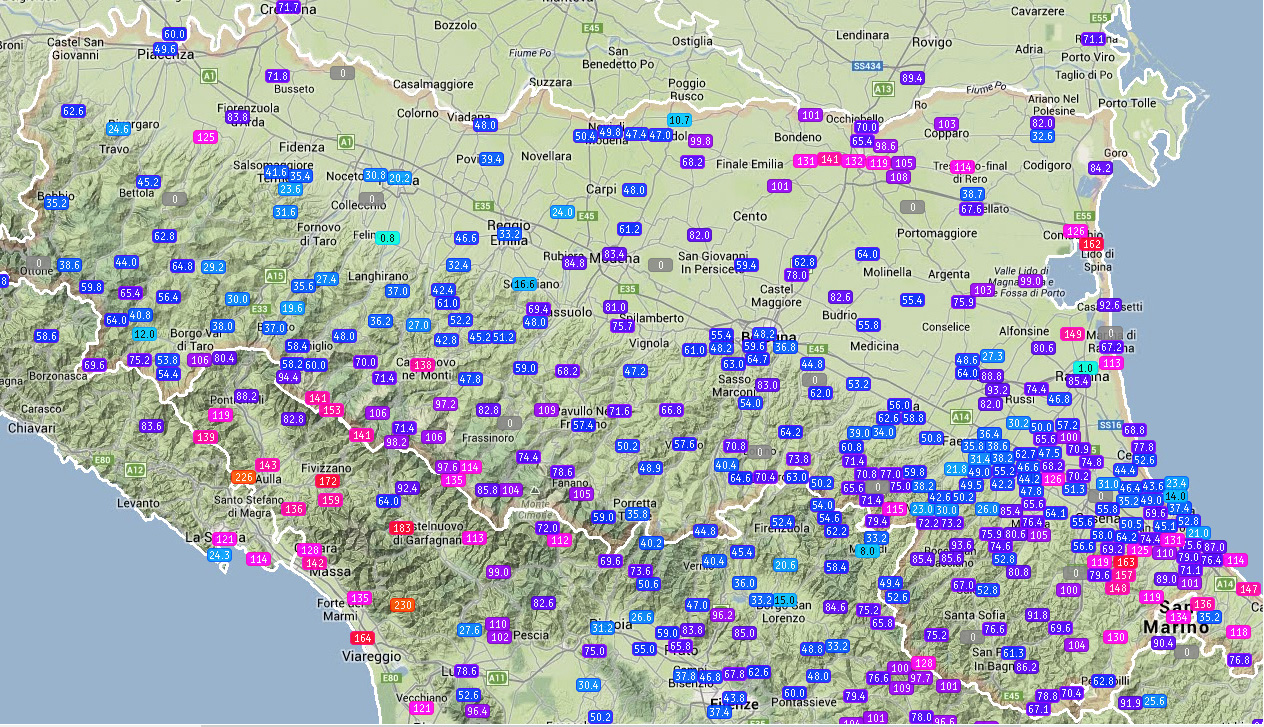Click the Bondeno town label
Image resolution: width=1264 pixels, height=727 pixels.
(797, 137)
